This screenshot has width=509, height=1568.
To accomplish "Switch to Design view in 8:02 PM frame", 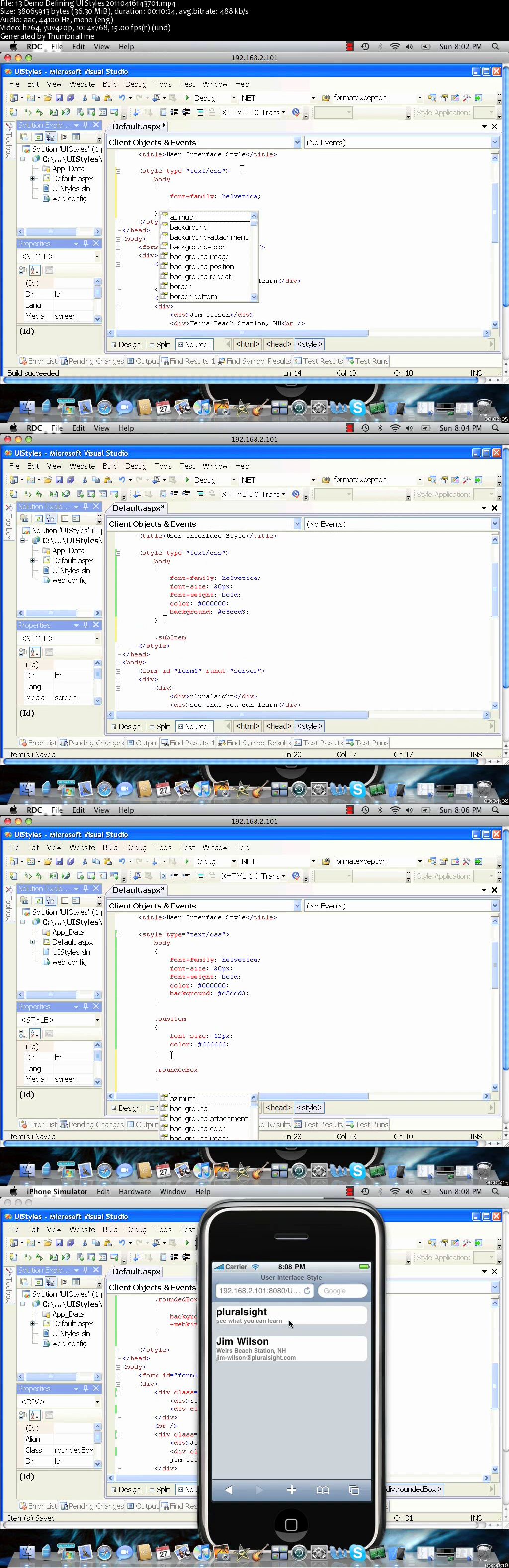I will [x=125, y=344].
